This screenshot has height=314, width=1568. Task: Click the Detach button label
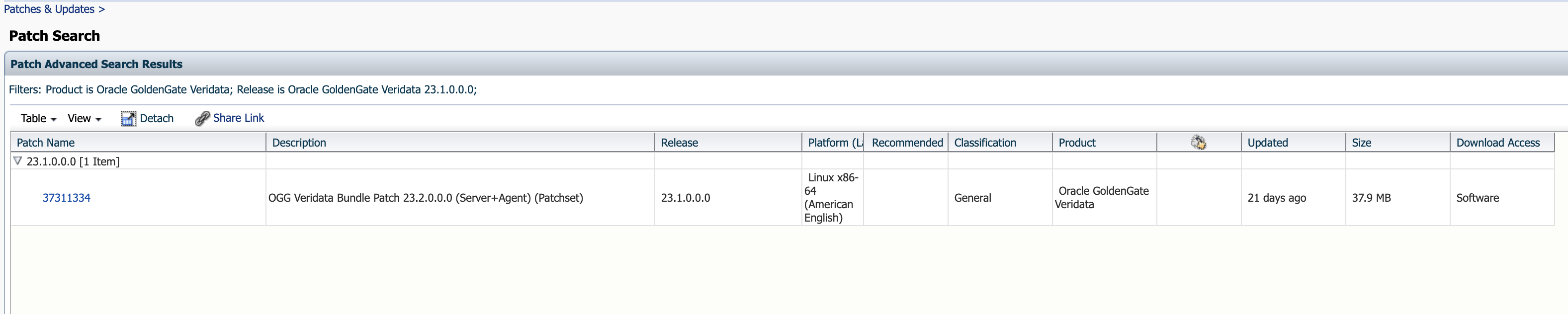157,119
